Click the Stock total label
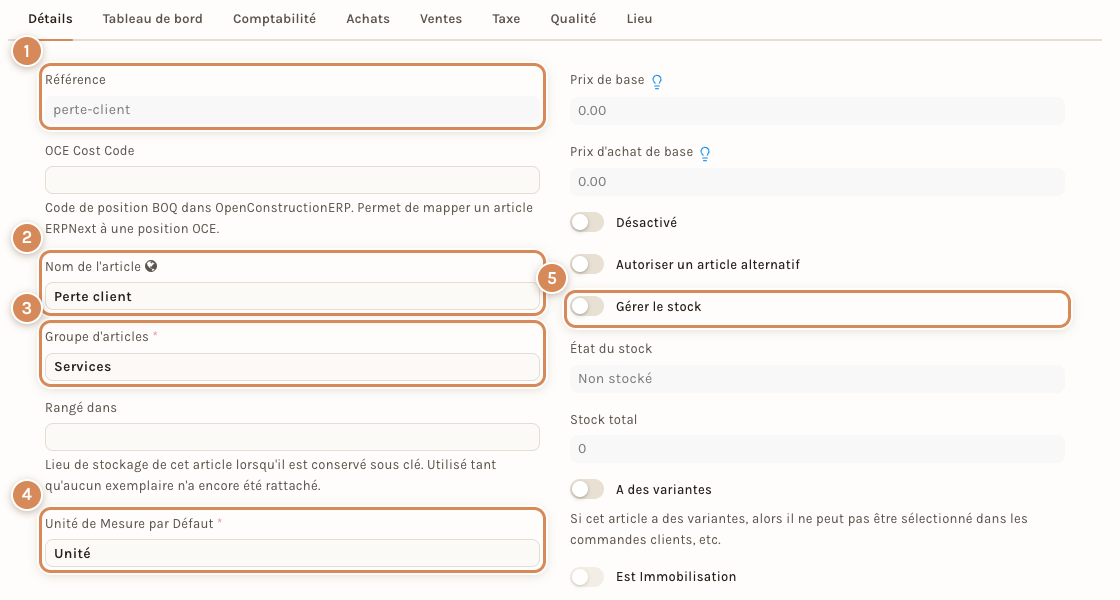1120x600 pixels. (x=604, y=419)
